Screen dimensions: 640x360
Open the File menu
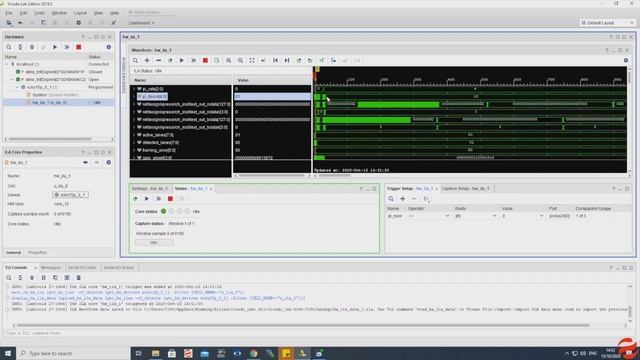click(9, 13)
